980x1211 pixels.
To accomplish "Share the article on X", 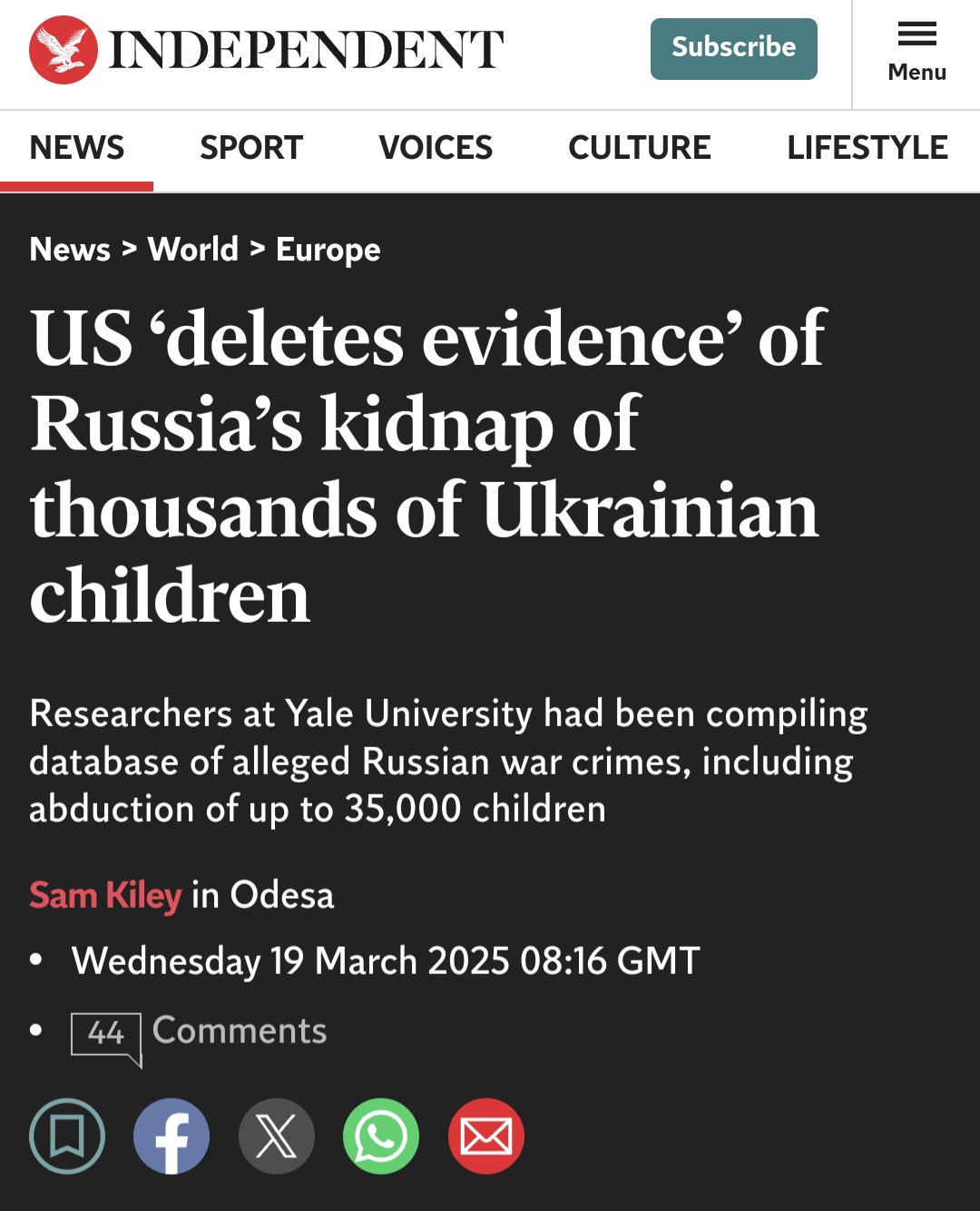I will tap(277, 1136).
